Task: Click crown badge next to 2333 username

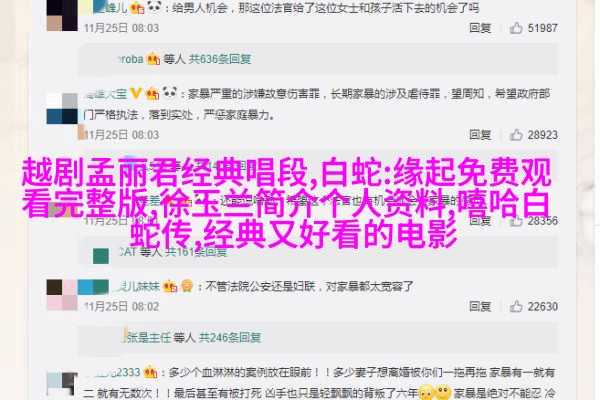Action: coord(150,372)
